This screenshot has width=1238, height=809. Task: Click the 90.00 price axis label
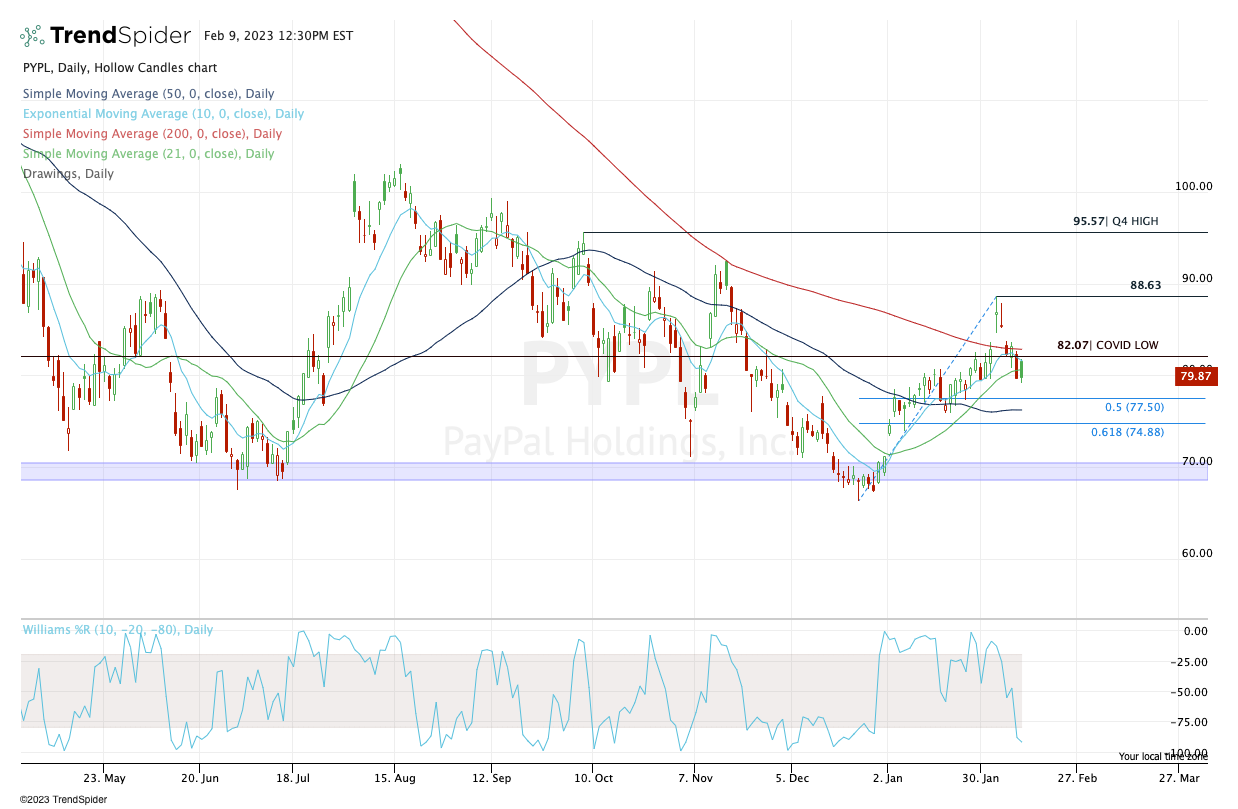point(1197,279)
